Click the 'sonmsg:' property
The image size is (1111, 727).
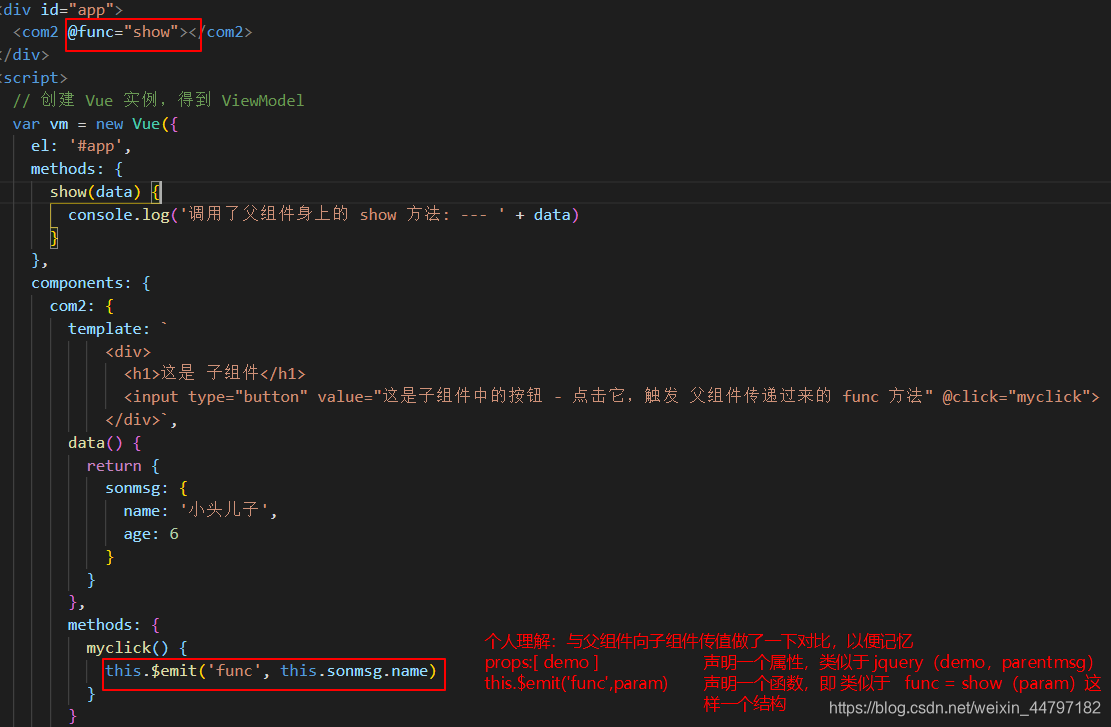point(137,488)
